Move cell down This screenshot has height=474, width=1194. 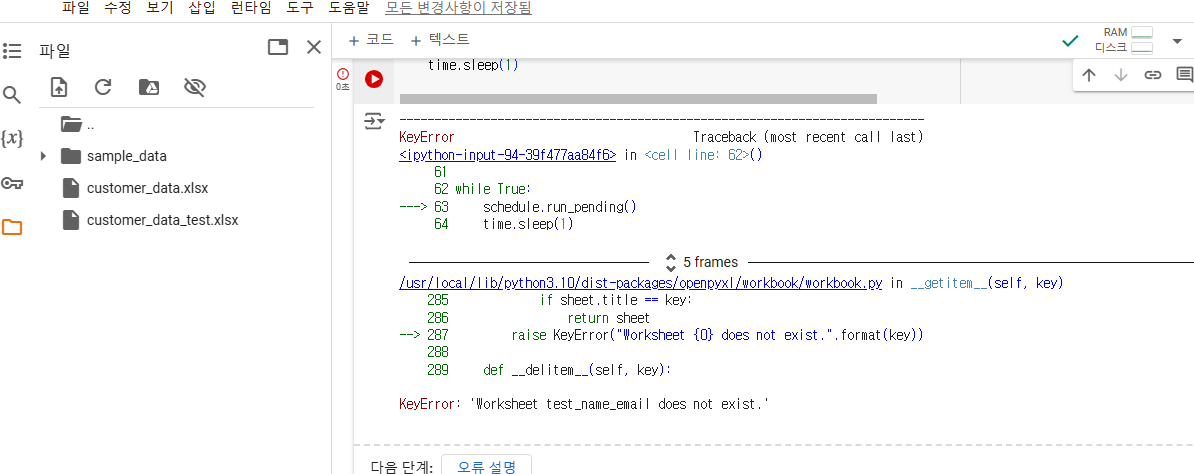1120,75
